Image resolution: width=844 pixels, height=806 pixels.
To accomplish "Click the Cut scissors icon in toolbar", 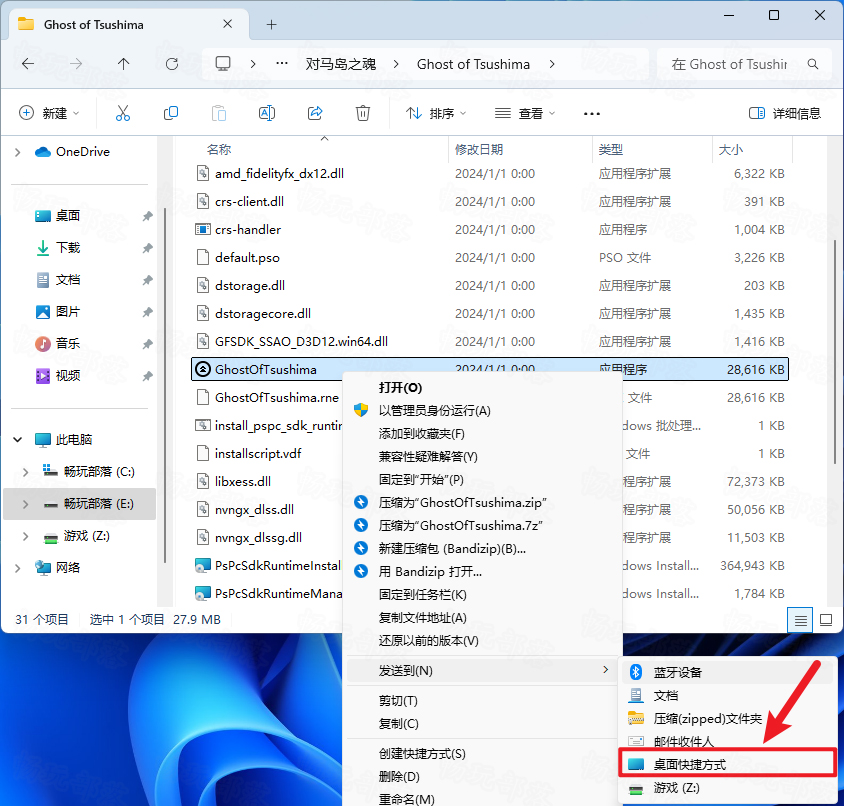I will point(123,113).
